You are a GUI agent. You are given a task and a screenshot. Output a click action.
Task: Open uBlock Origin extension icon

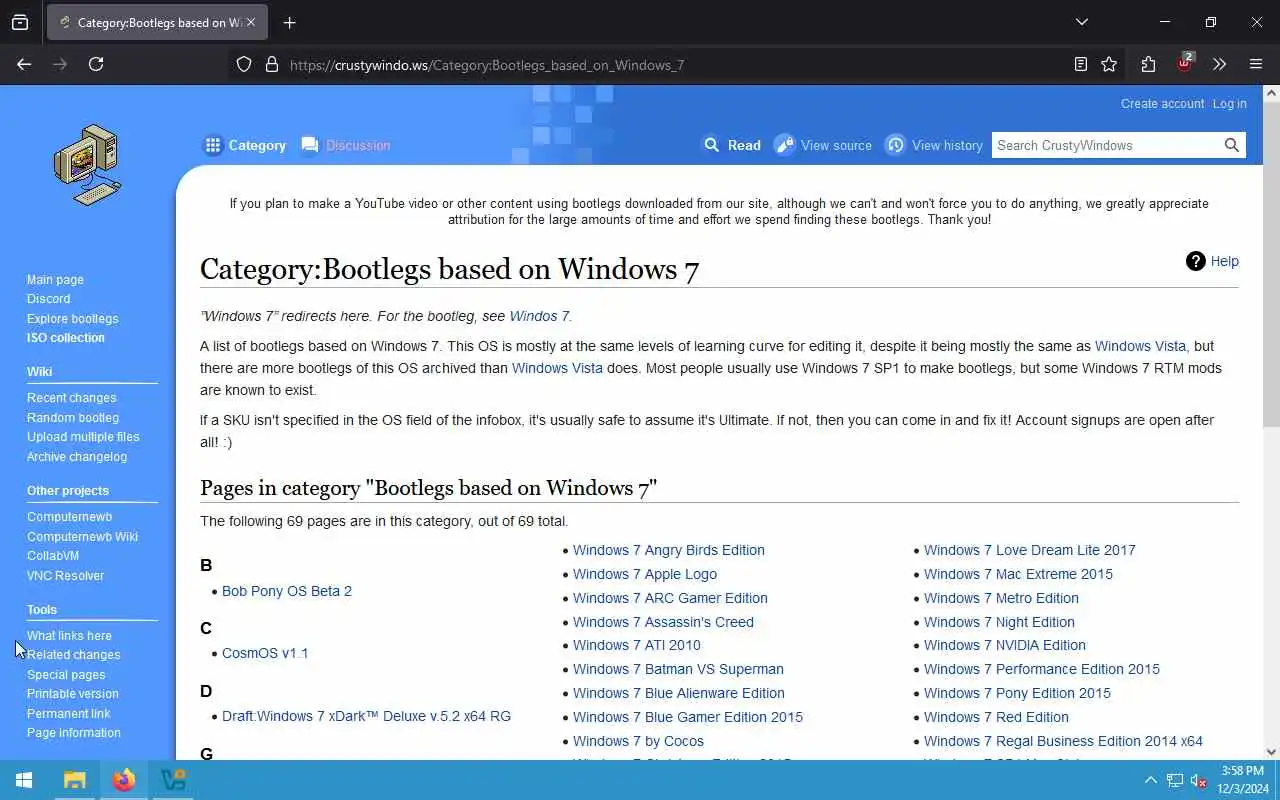1185,63
